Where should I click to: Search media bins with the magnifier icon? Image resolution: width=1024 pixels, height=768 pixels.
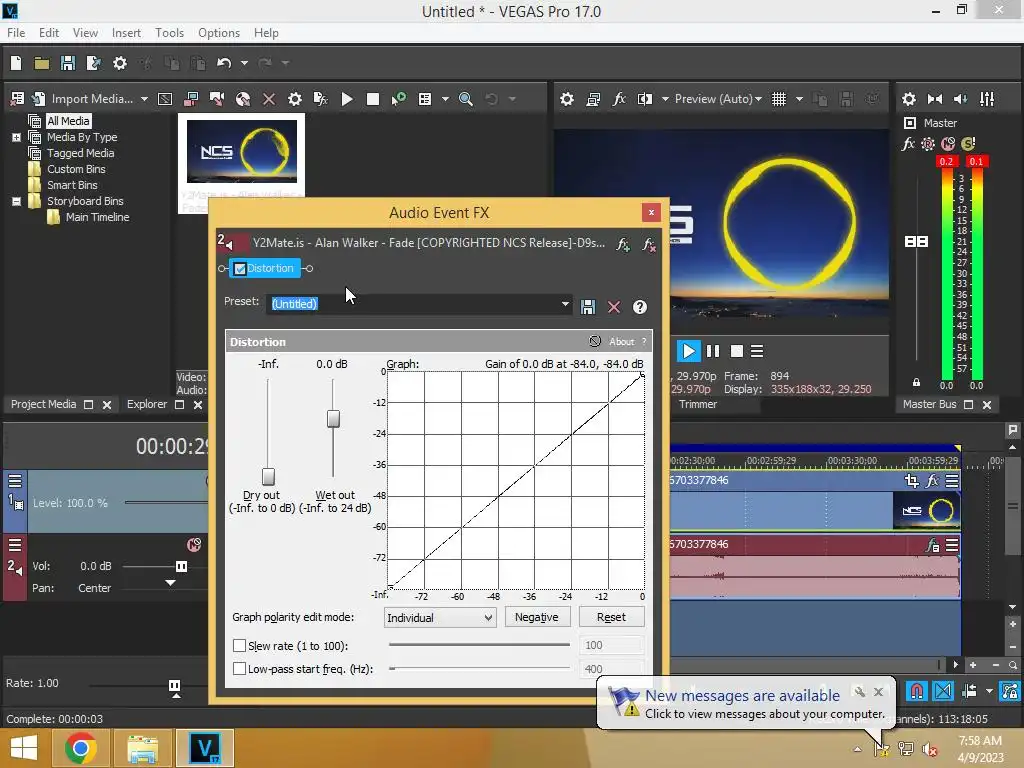point(466,99)
